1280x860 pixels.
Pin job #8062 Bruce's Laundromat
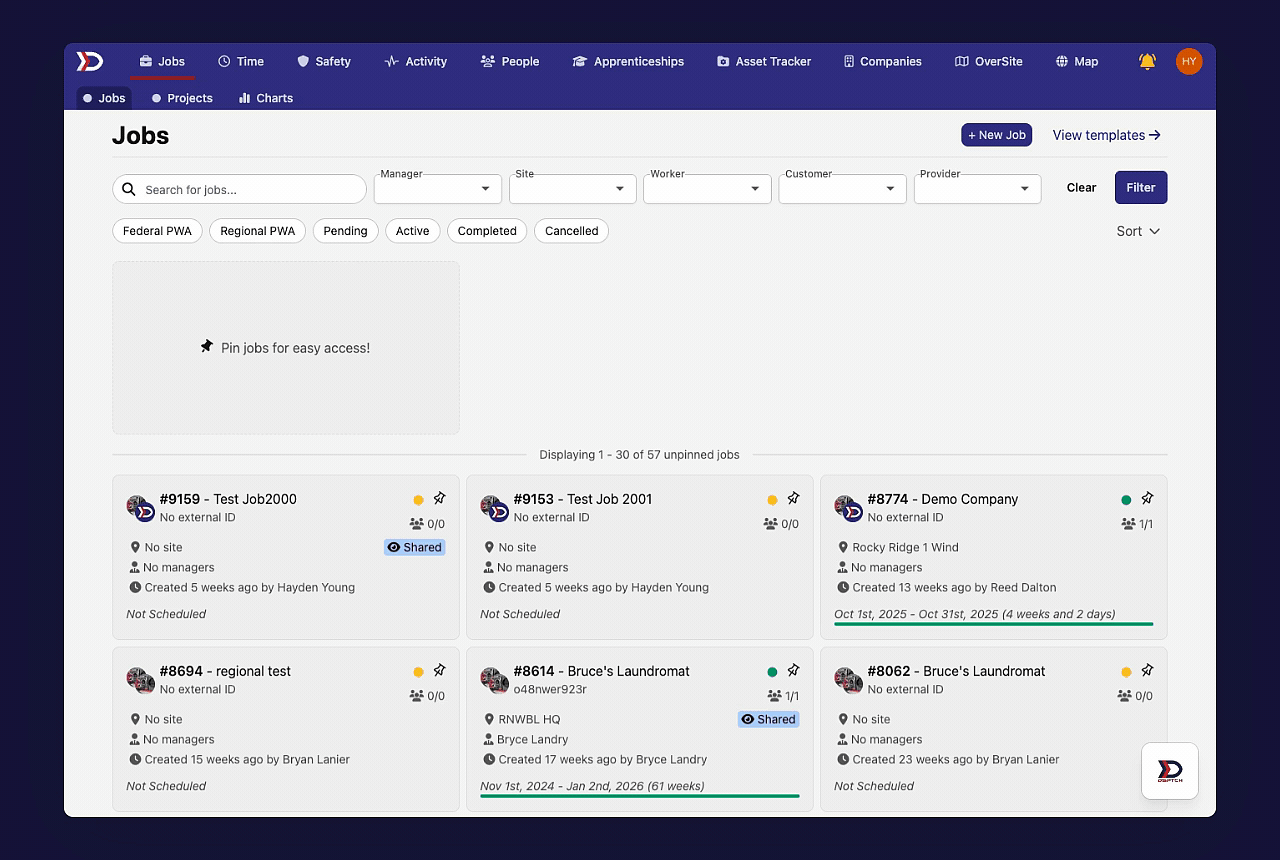point(1147,670)
